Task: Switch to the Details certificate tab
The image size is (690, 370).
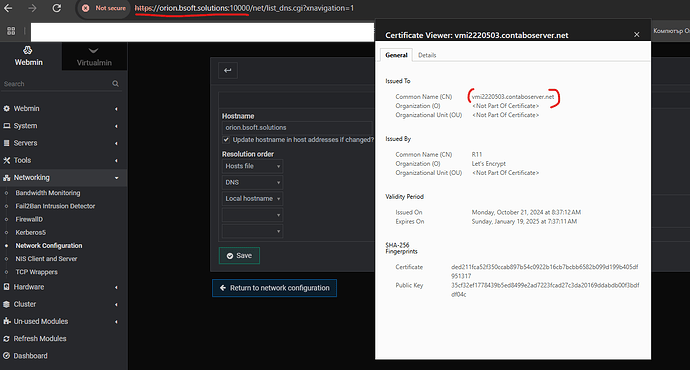Action: (427, 55)
